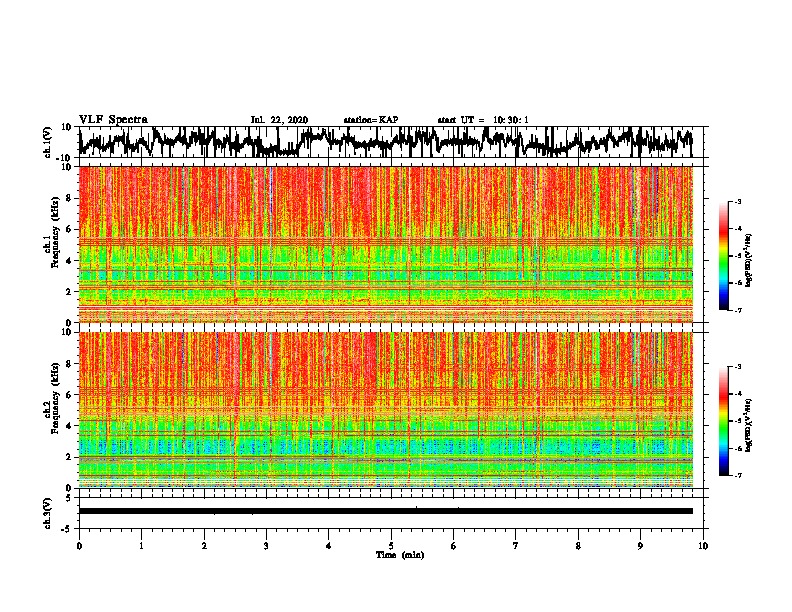Click the 'Time (min)' axis label
The image size is (792, 612).
(400, 555)
